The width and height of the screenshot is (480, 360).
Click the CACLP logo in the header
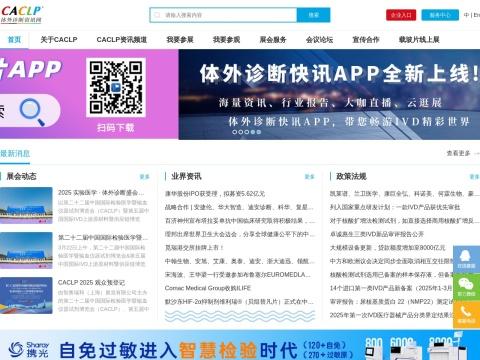(21, 14)
